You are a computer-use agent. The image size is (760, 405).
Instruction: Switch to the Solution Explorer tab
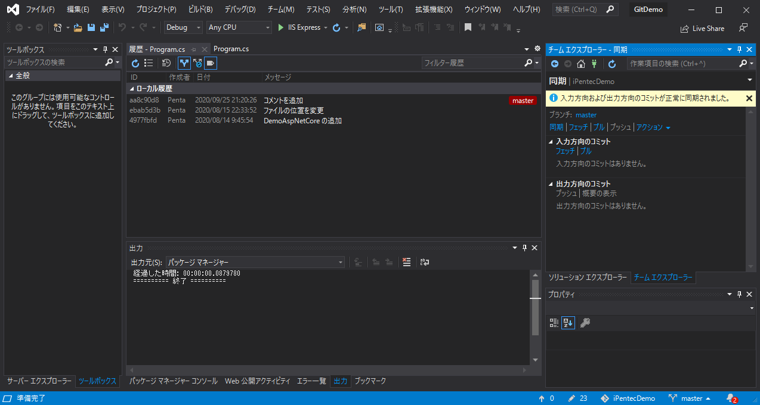coord(587,278)
